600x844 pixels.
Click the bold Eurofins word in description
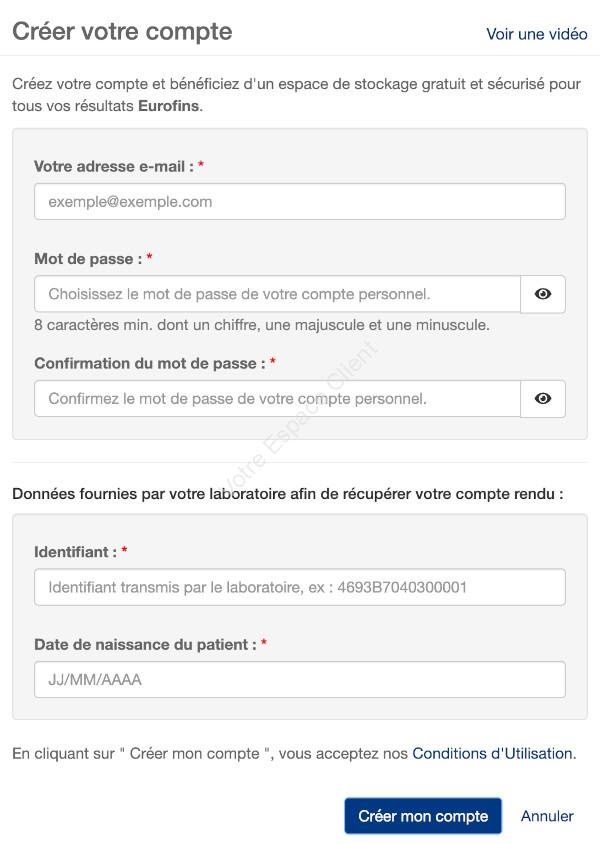click(x=168, y=106)
